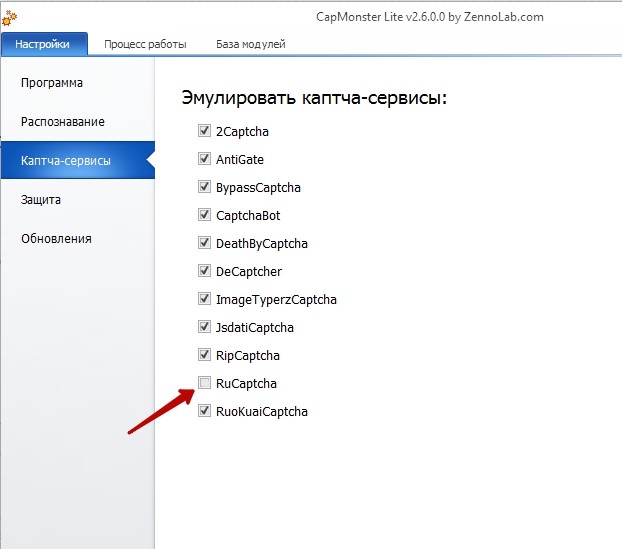This screenshot has width=622, height=549.
Task: Click the CapMonster gear logo icon
Action: pyautogui.click(x=9, y=18)
